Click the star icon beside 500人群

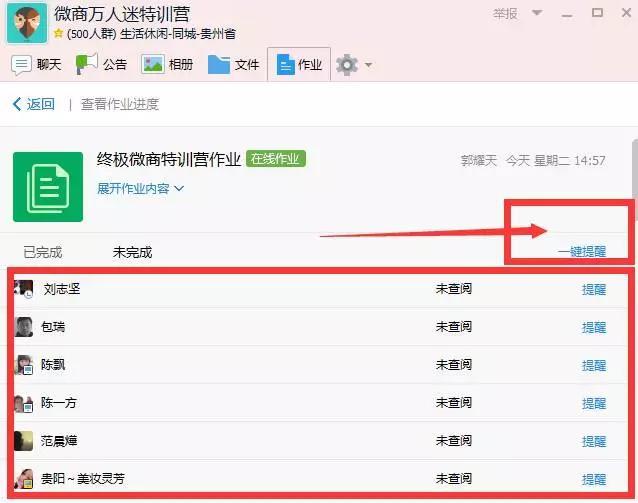[x=59, y=33]
